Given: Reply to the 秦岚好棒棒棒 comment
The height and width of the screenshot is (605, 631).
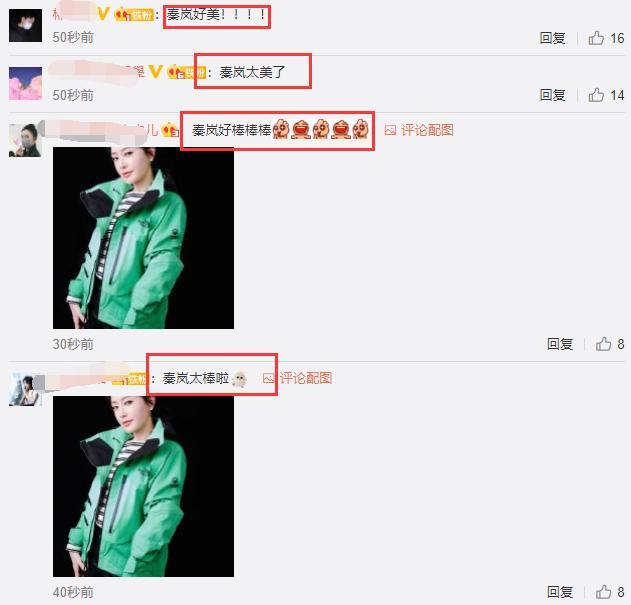Looking at the screenshot, I should point(560,344).
